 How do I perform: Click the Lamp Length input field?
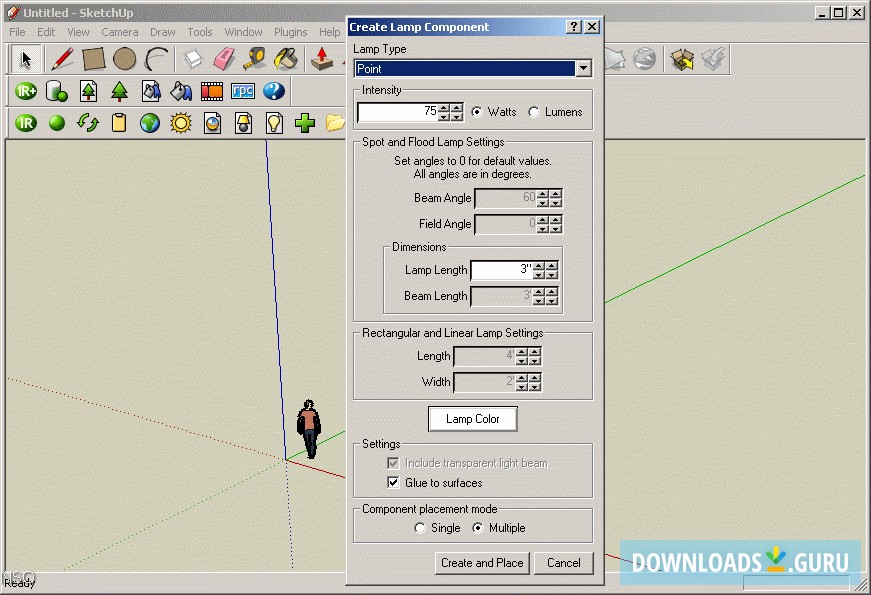tap(501, 270)
